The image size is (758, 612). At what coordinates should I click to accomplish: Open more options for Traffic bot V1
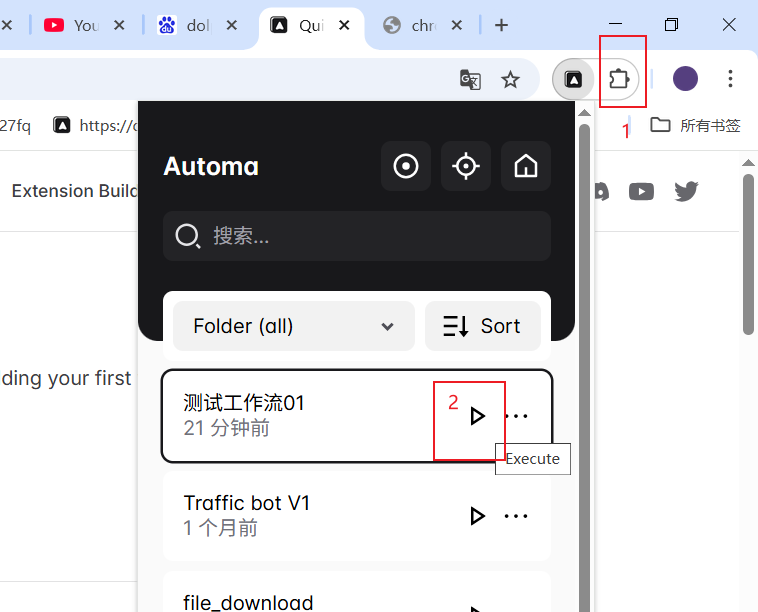(x=516, y=516)
